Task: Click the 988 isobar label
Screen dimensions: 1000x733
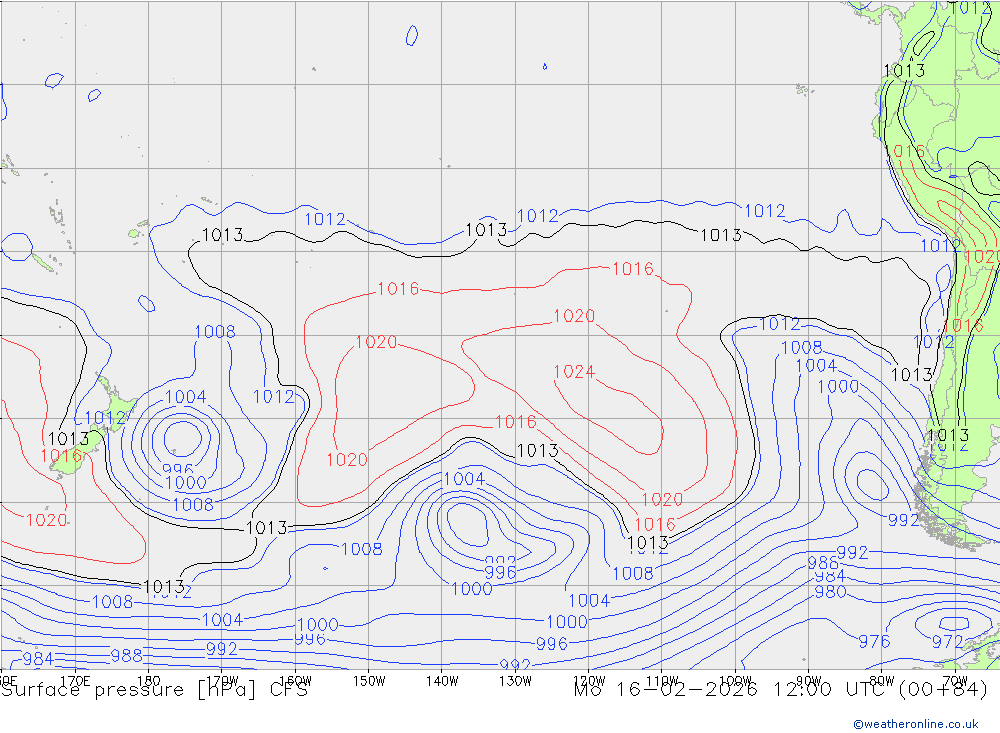Action: [126, 655]
